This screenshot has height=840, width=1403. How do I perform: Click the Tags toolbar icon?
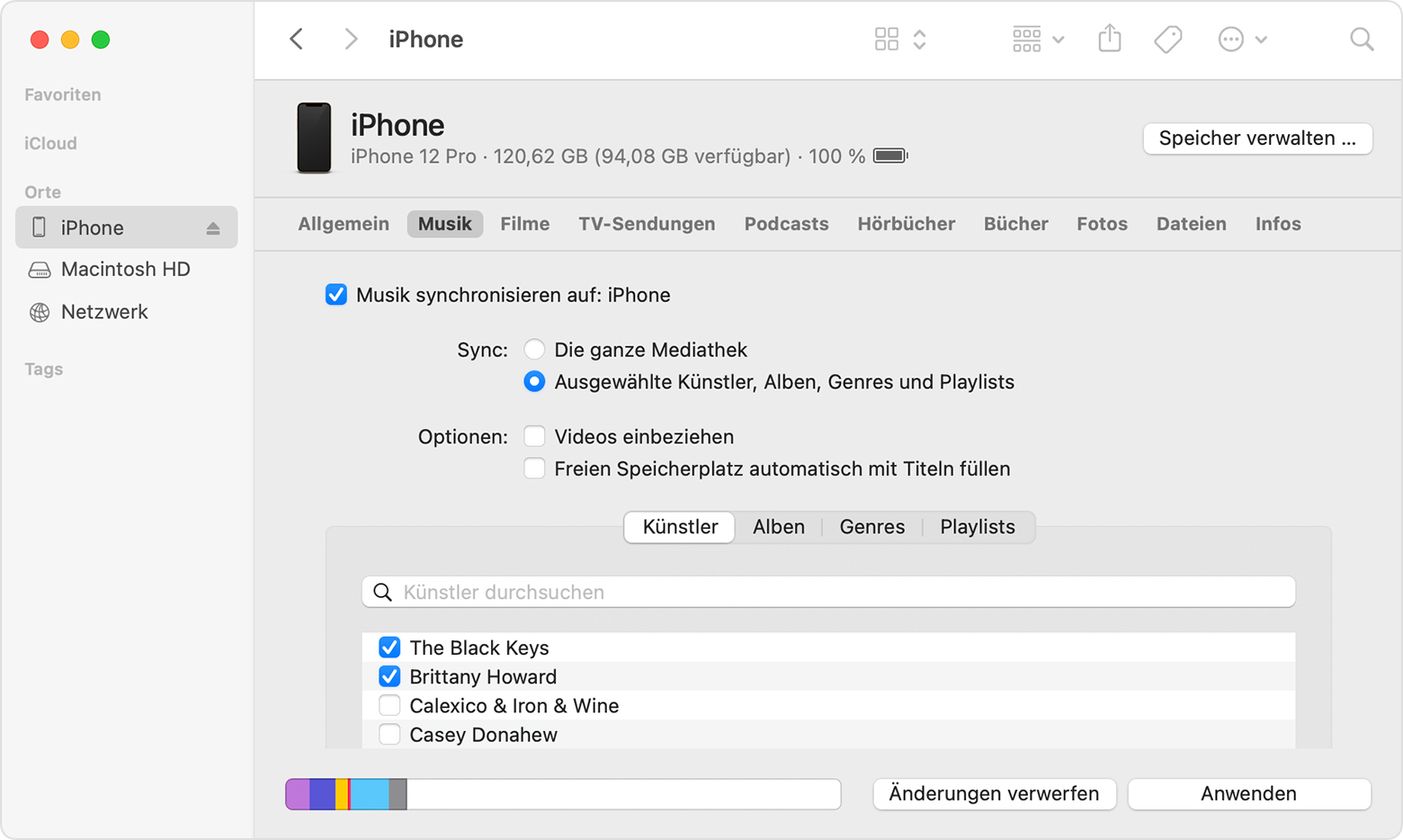click(x=1167, y=39)
